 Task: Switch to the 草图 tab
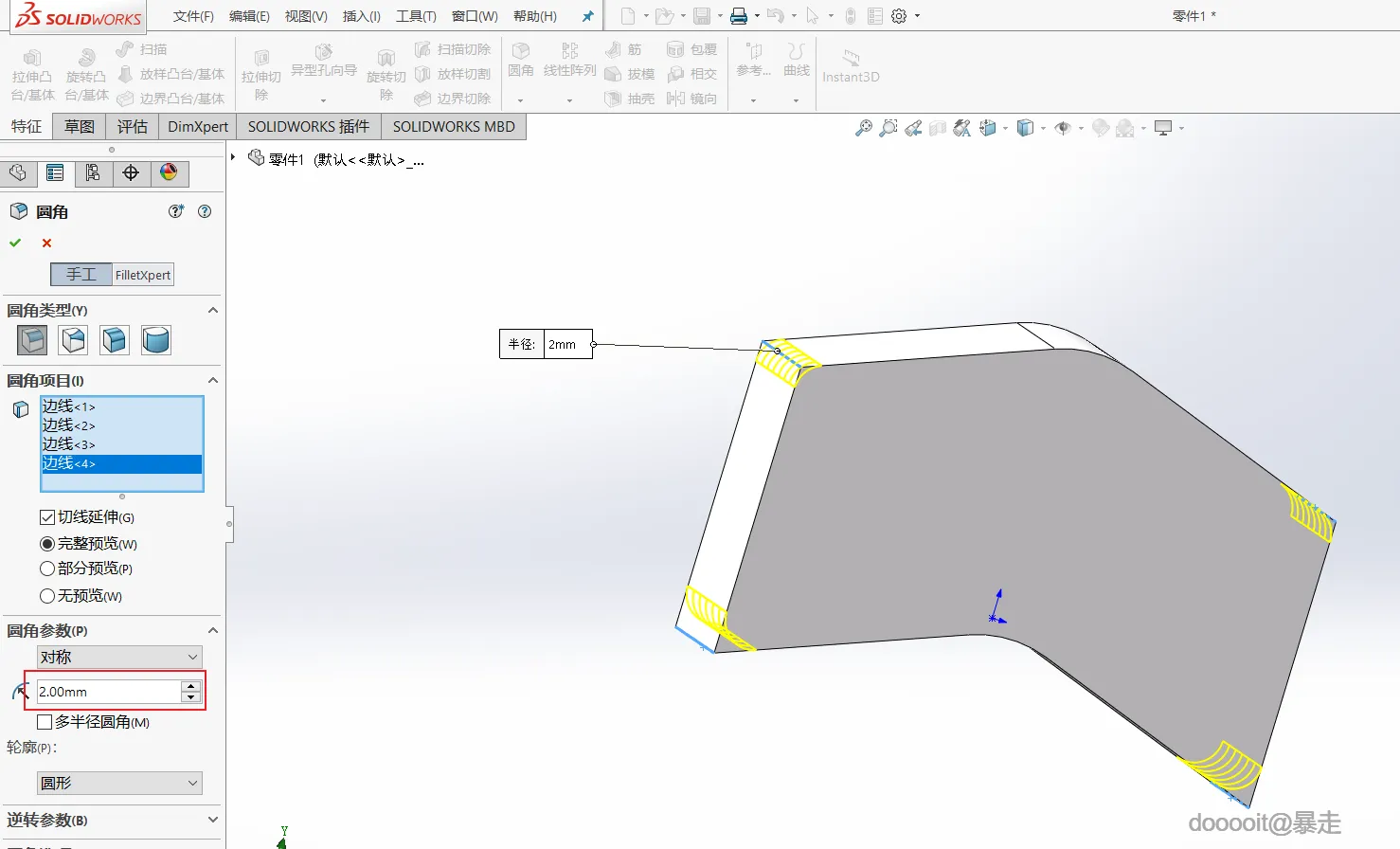point(80,127)
